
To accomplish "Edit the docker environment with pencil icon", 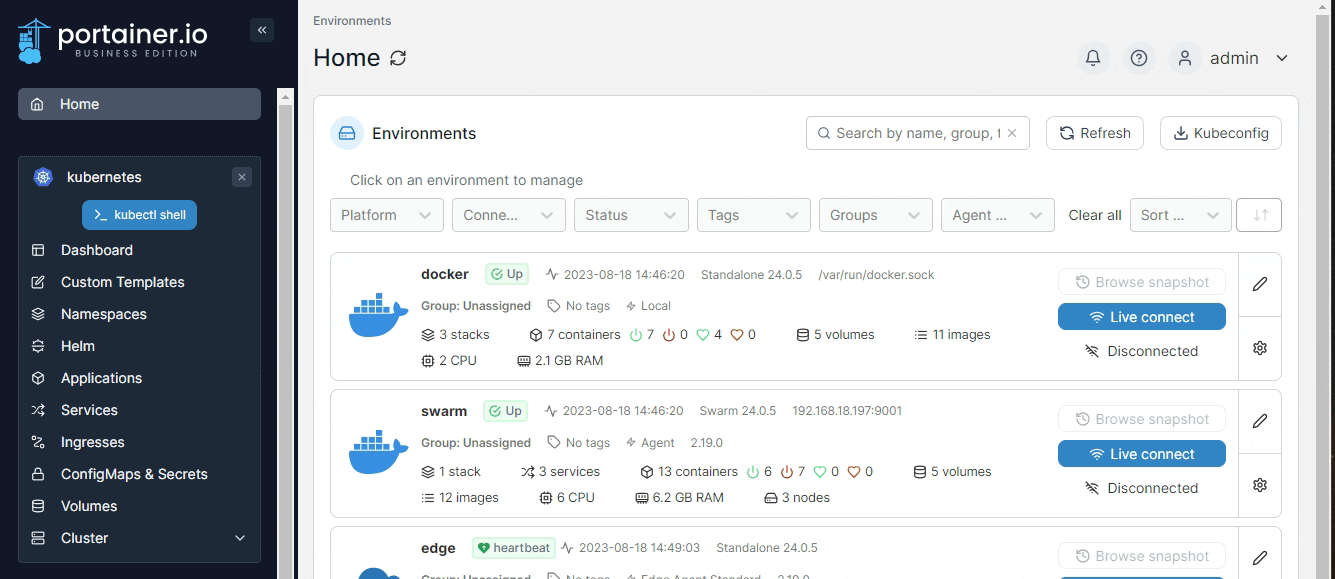I will 1259,284.
